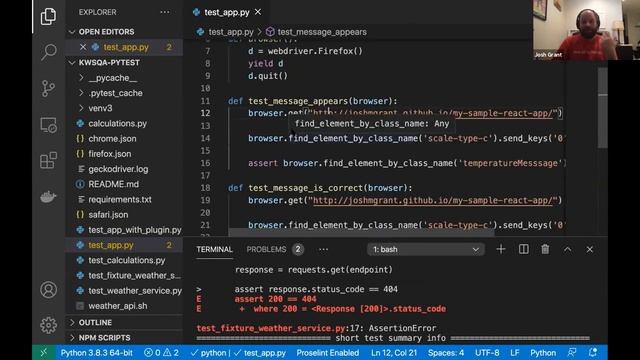Open test_weather_service.py in explorer

(x=124, y=291)
